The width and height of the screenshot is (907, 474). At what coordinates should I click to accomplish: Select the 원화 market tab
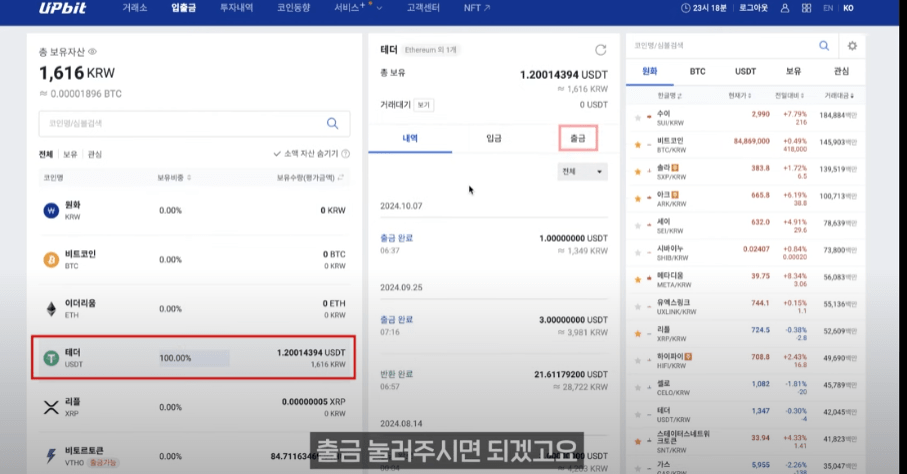coord(650,71)
